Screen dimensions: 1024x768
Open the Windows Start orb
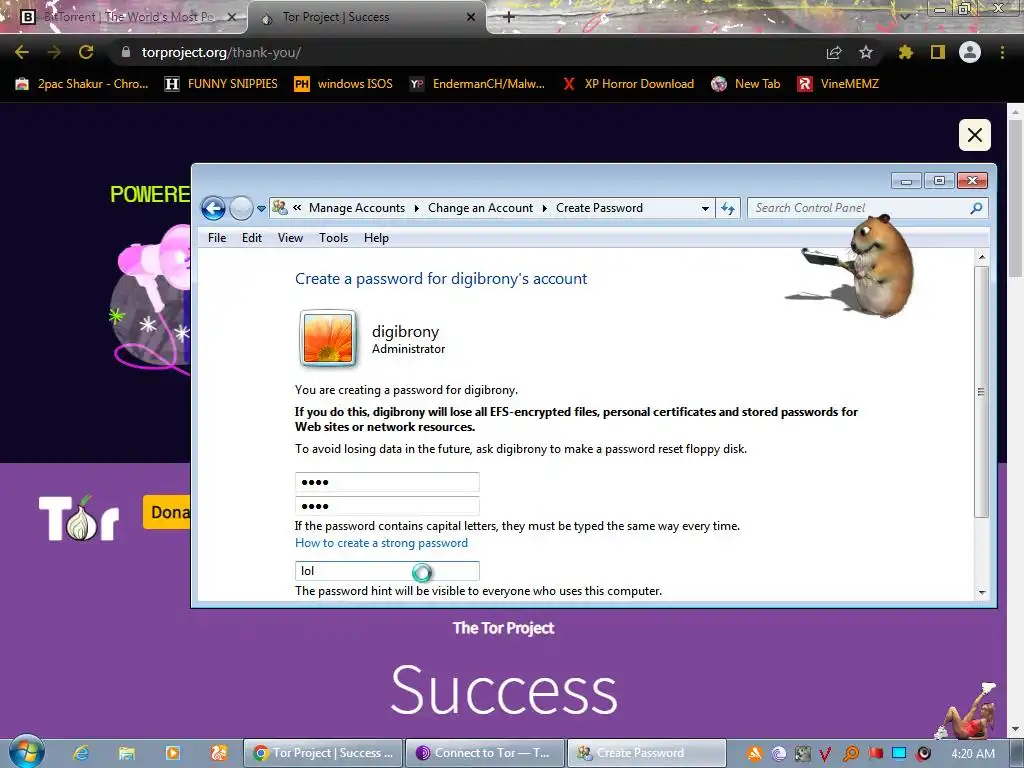point(26,752)
